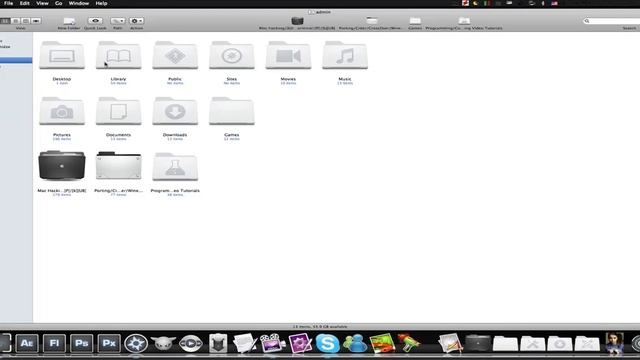This screenshot has height=360, width=640.
Task: Click the flag icon in menu bar
Action: tap(554, 3)
